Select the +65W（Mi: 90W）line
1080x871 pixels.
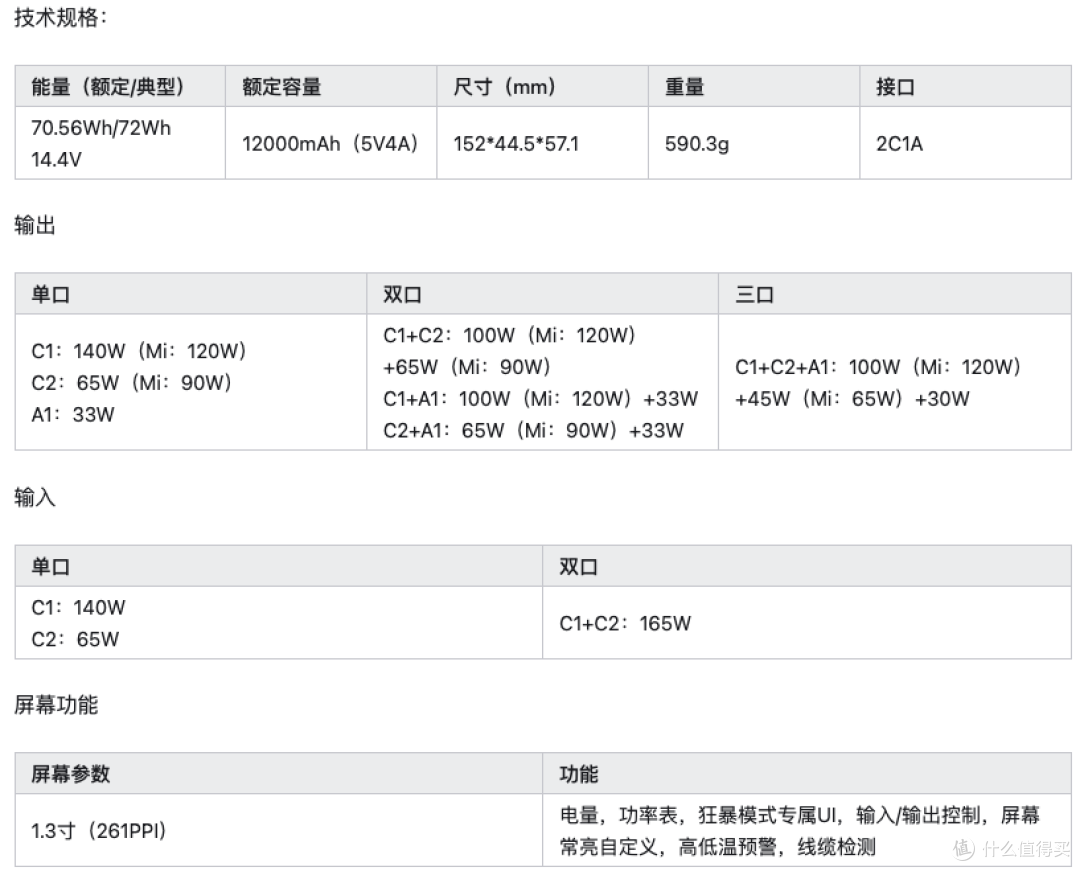(466, 367)
